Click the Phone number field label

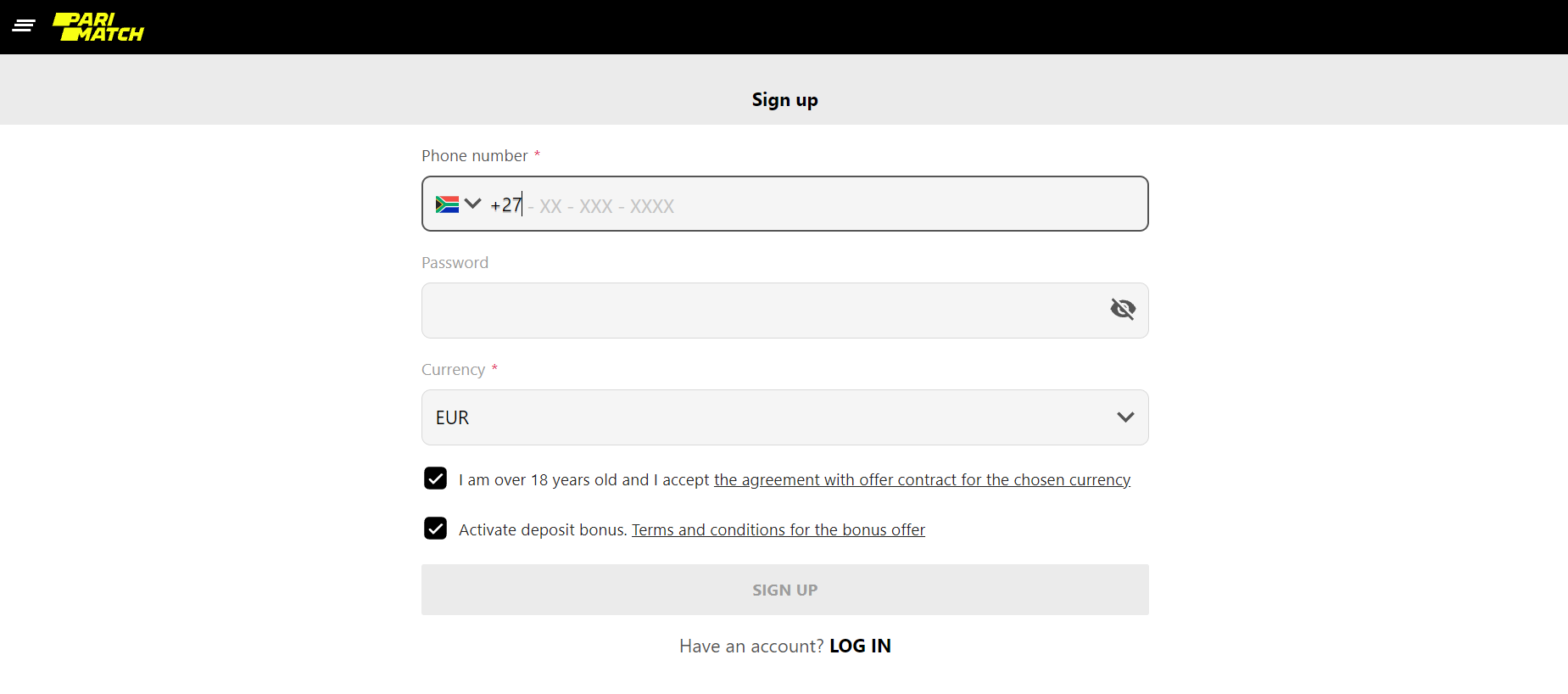click(x=474, y=155)
